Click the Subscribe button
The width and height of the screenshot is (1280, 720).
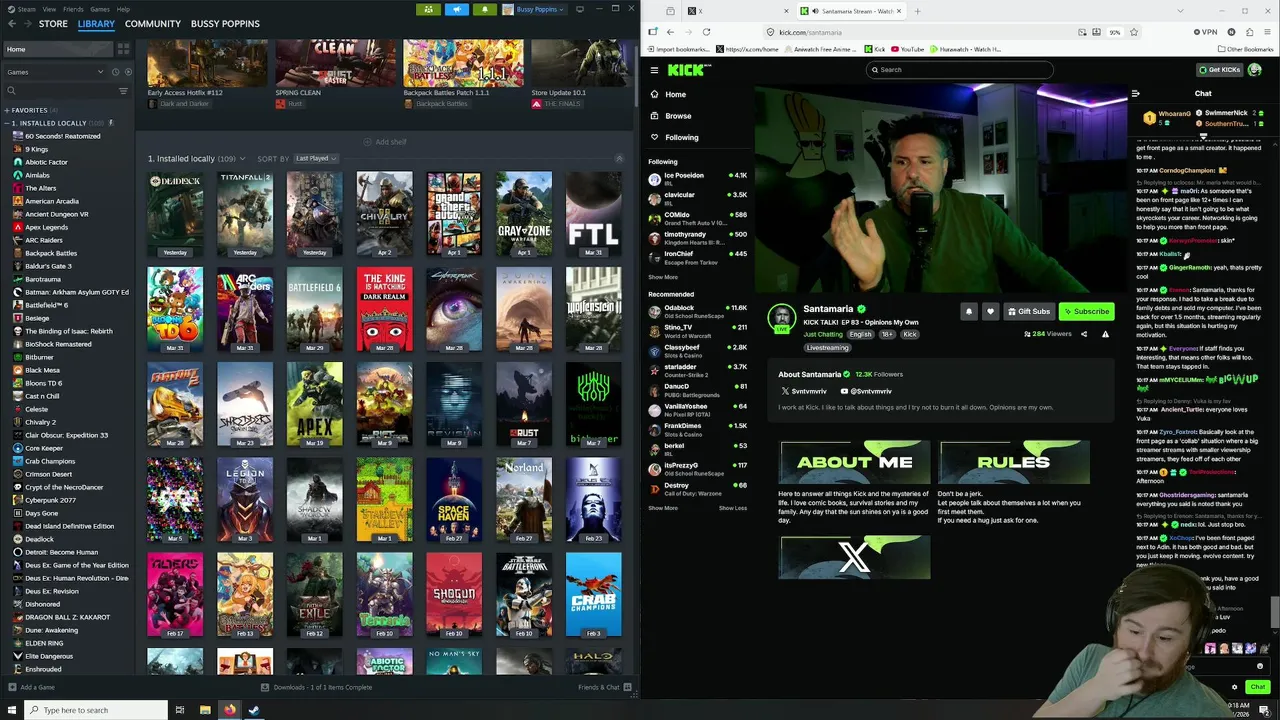point(1086,311)
